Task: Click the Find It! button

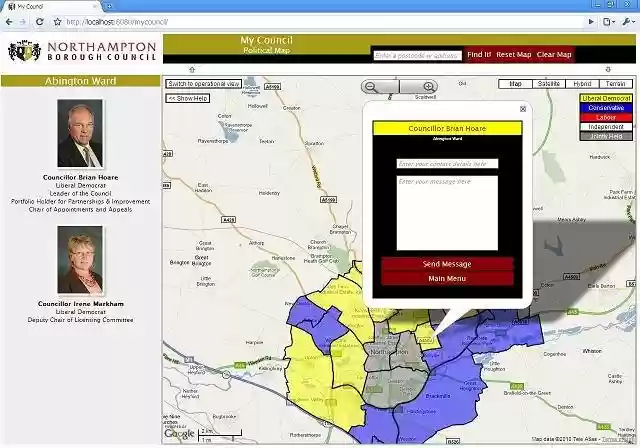Action: coord(479,54)
